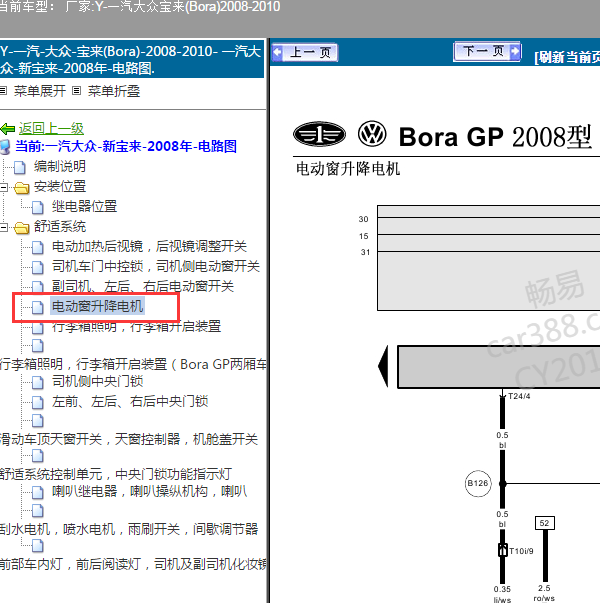
Task: Open current node 当前:一汽大众-新宝来-2008年-电路图
Action: pyautogui.click(x=126, y=147)
